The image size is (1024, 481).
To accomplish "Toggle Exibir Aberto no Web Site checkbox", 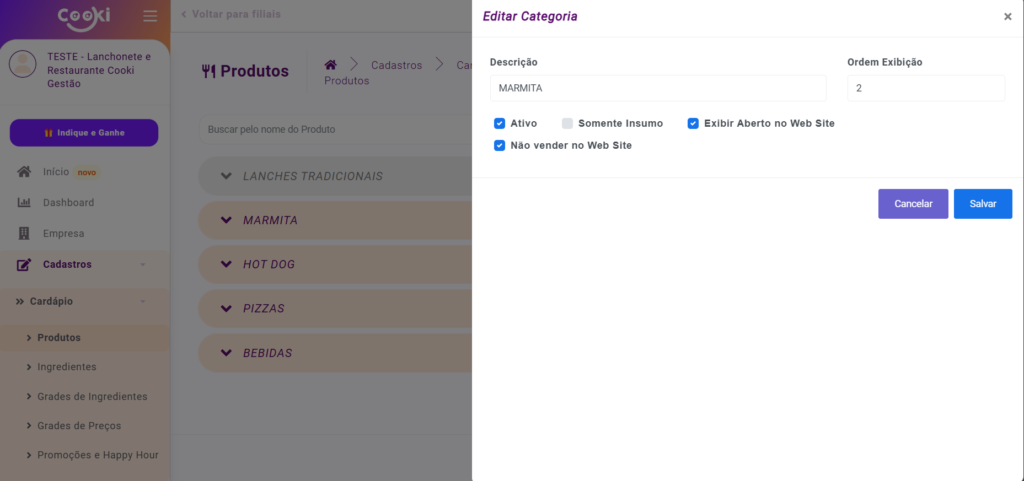I will coord(693,124).
